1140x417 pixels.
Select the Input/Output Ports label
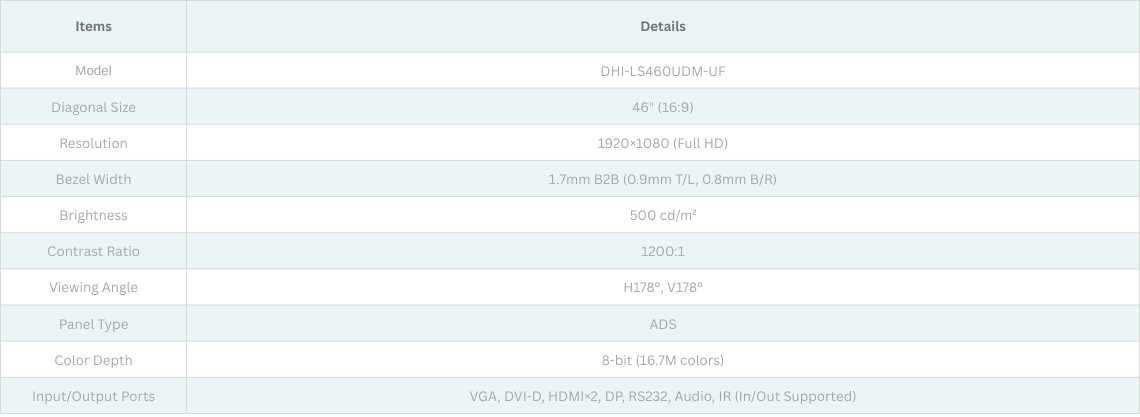coord(93,396)
